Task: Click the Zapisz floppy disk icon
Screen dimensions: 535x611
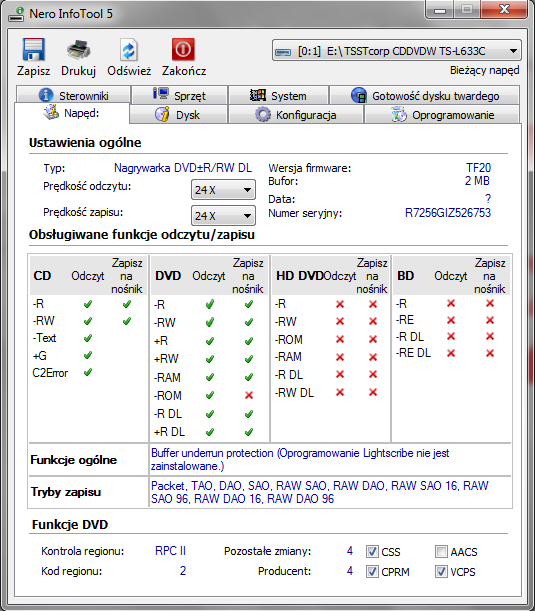Action: click(x=34, y=49)
